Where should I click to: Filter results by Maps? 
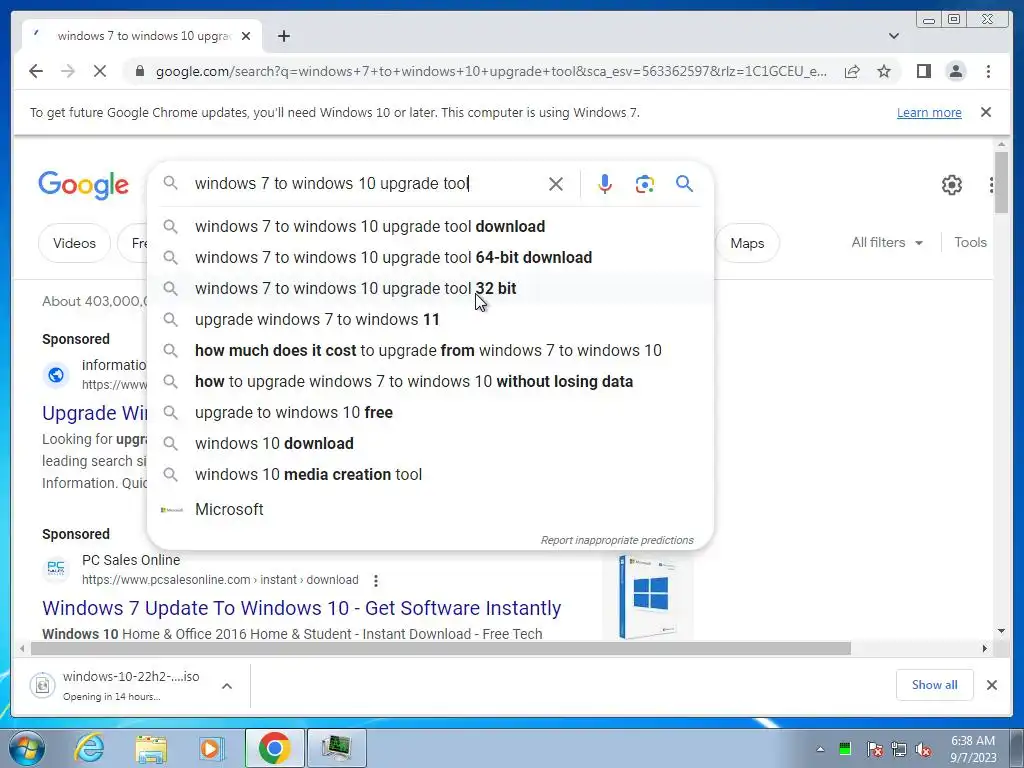[747, 243]
